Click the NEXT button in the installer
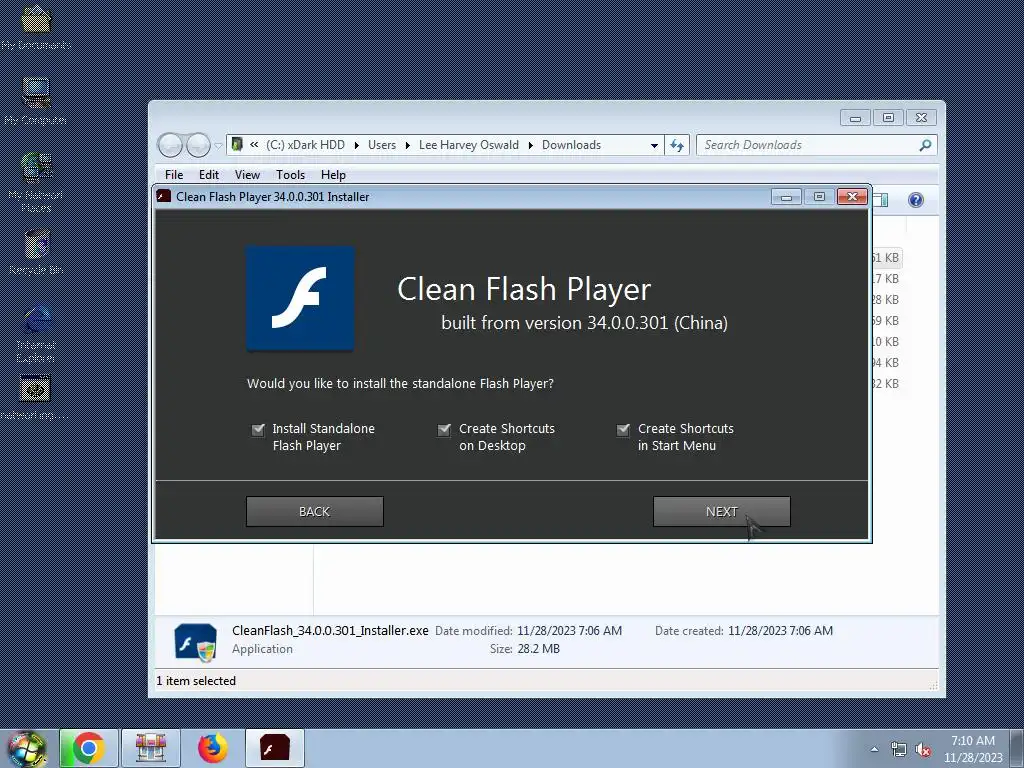Screen dimensions: 1024x768 point(722,511)
